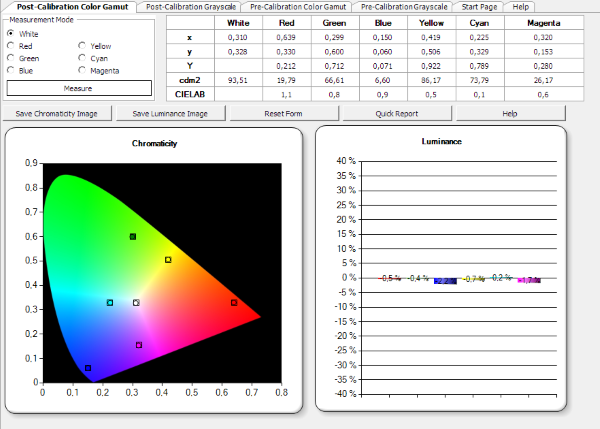
Task: Click the cdm2 row label
Action: coord(190,80)
